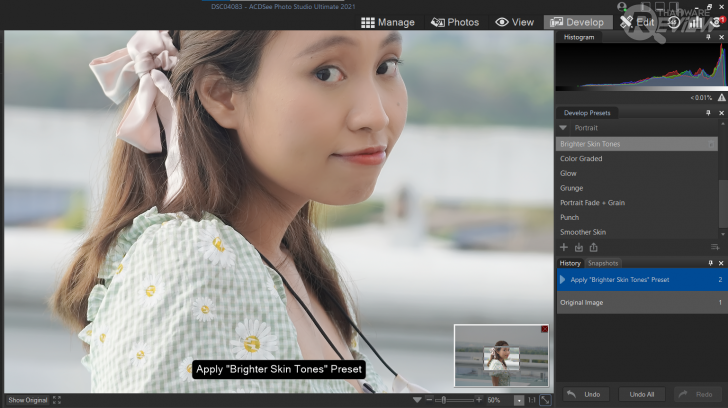The width and height of the screenshot is (728, 408).
Task: Close the Histogram panel
Action: tap(721, 37)
